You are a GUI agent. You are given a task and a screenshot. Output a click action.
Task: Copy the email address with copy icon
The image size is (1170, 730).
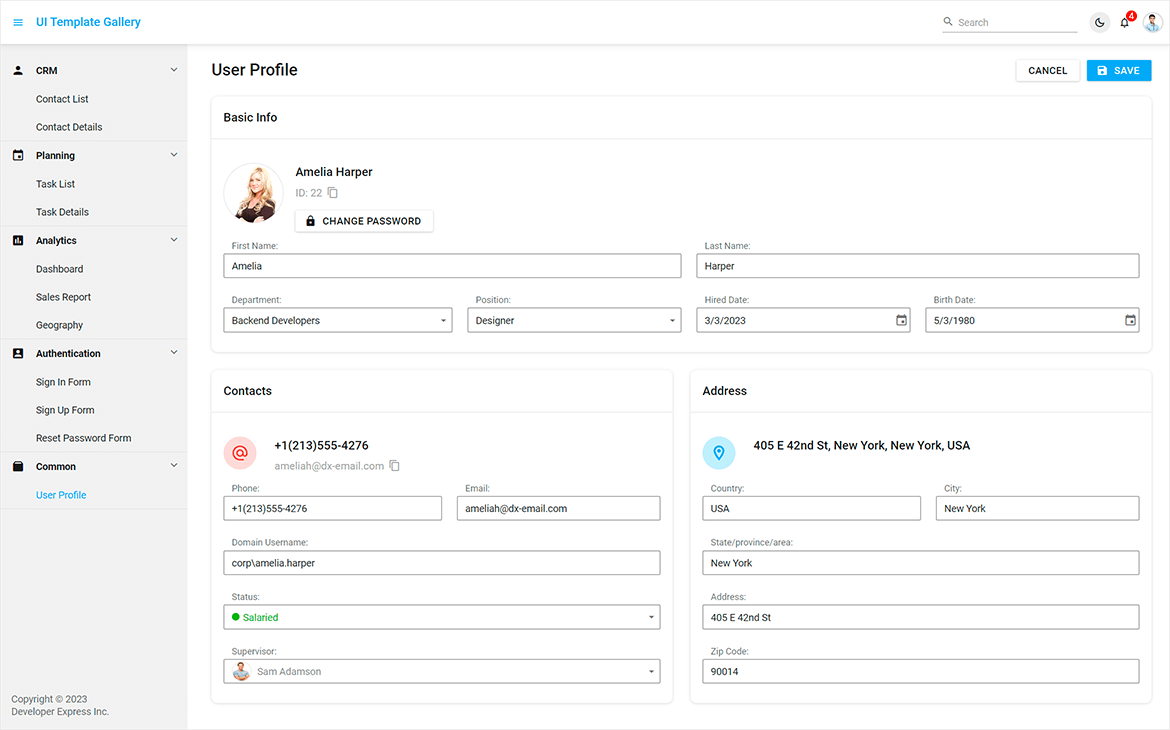(395, 466)
